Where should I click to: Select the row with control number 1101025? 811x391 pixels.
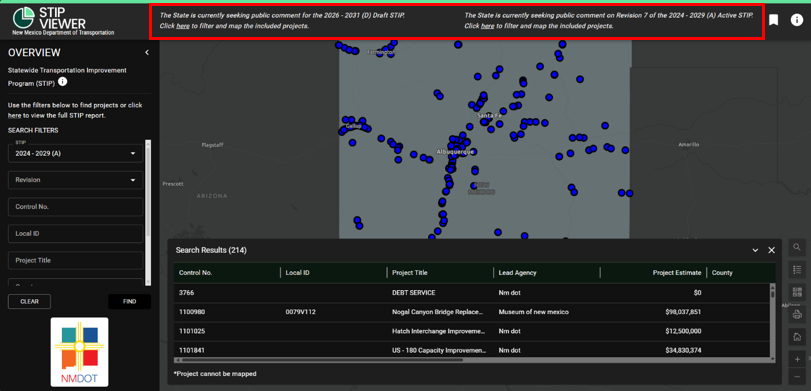point(472,331)
